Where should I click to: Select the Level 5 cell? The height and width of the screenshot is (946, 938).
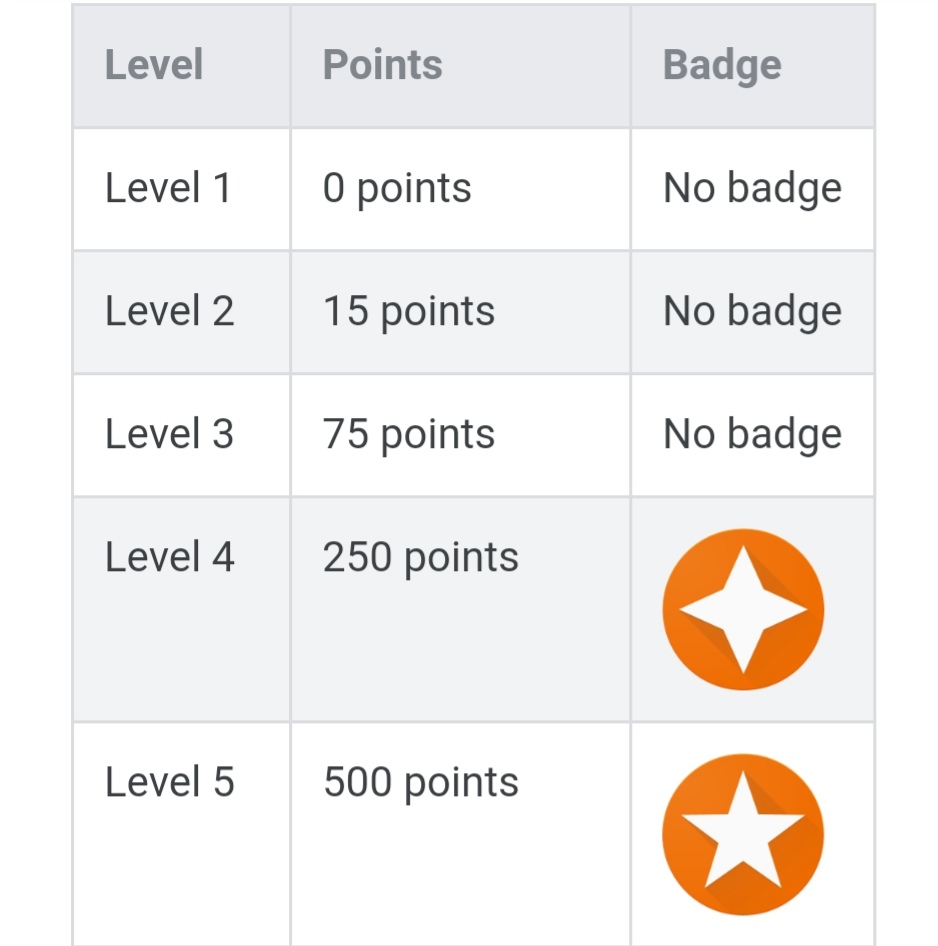(181, 834)
